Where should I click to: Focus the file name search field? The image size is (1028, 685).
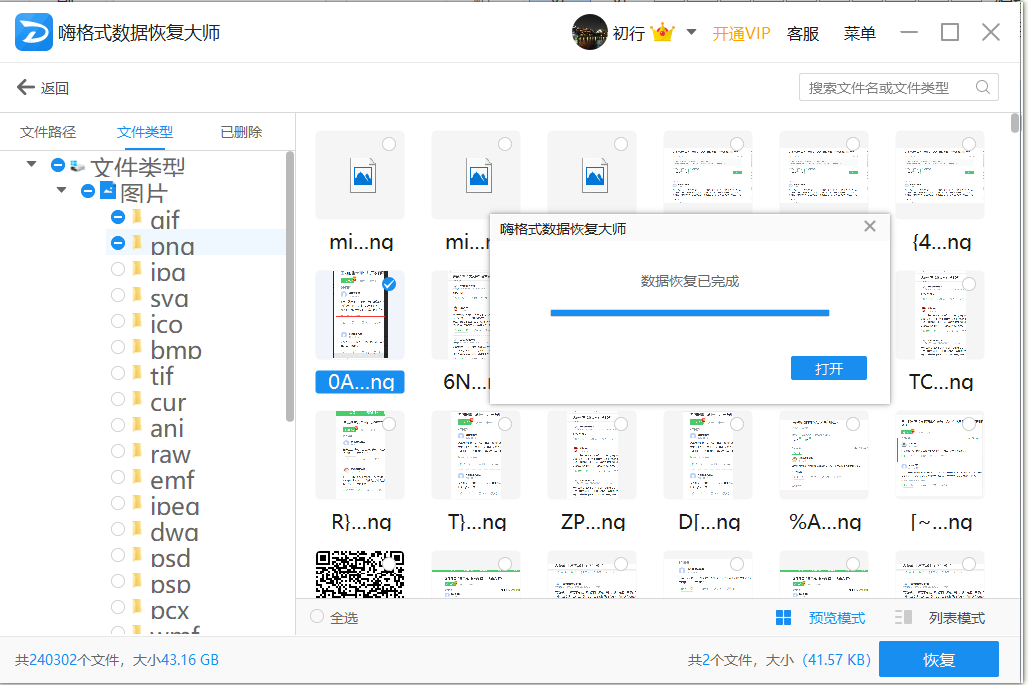(x=898, y=87)
